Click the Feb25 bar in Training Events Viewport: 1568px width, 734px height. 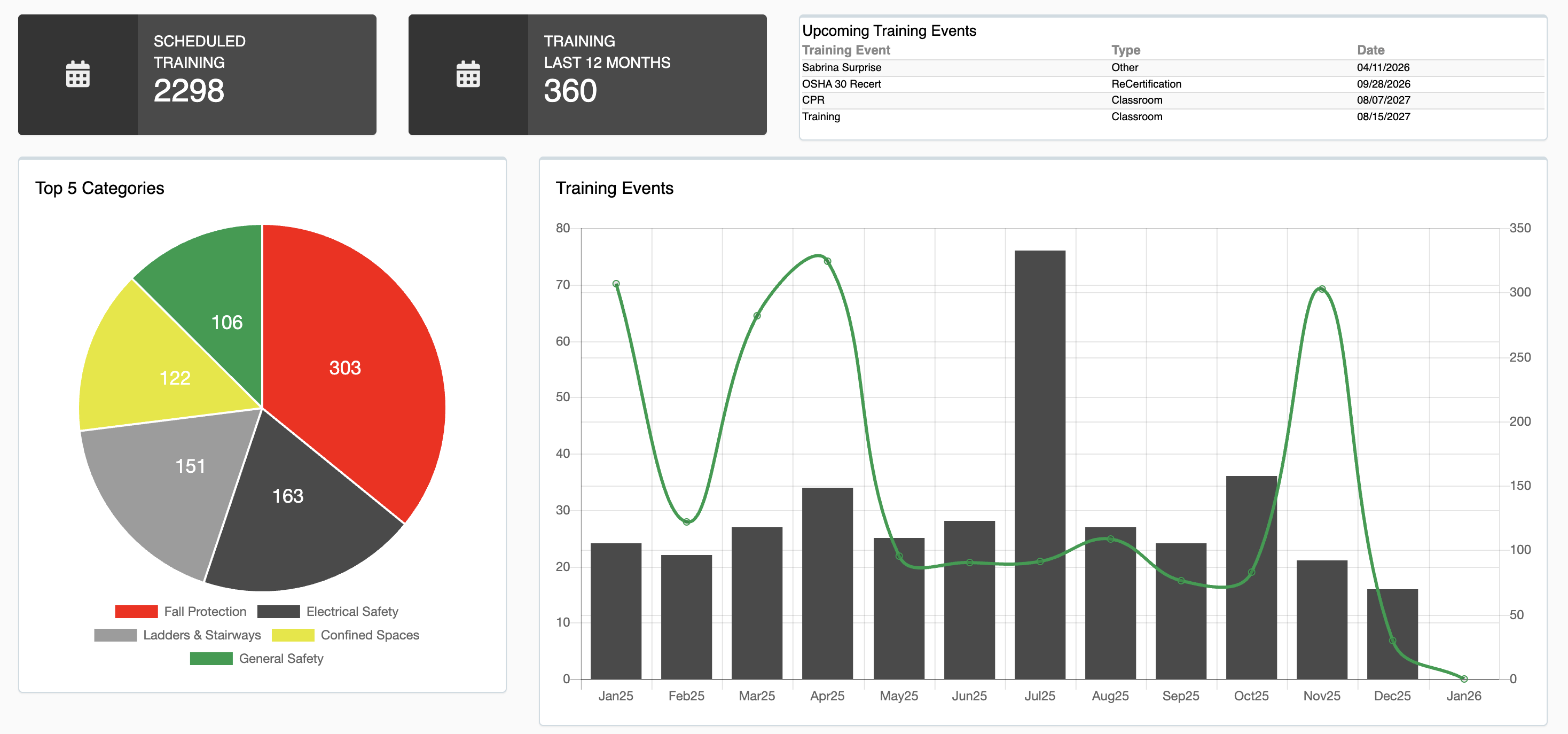[686, 617]
